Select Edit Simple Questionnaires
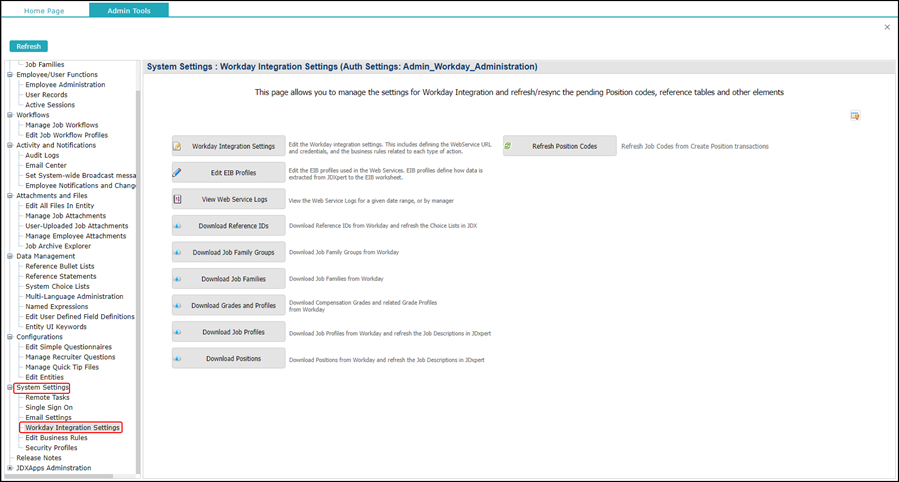This screenshot has width=899, height=482. [x=69, y=347]
